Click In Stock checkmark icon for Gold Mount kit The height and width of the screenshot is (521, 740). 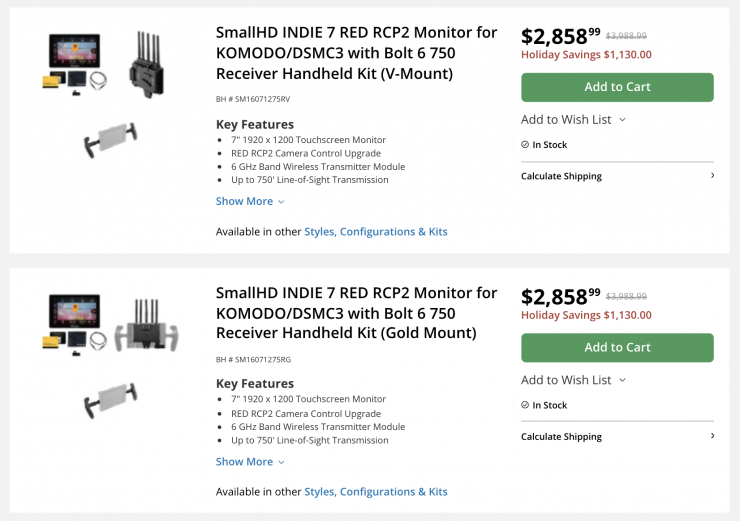(x=525, y=405)
